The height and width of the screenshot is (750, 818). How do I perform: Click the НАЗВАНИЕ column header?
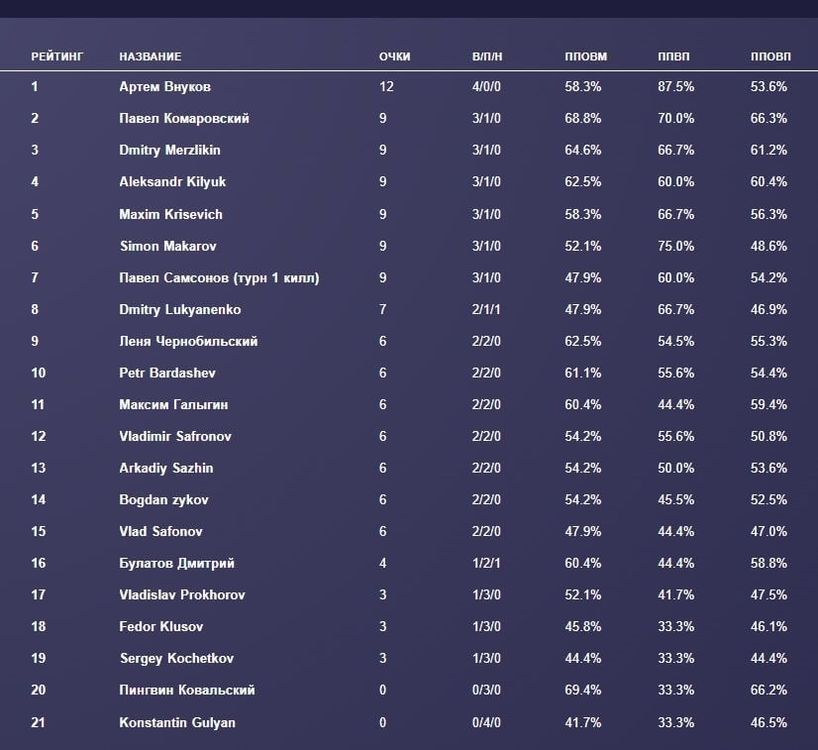pos(150,57)
